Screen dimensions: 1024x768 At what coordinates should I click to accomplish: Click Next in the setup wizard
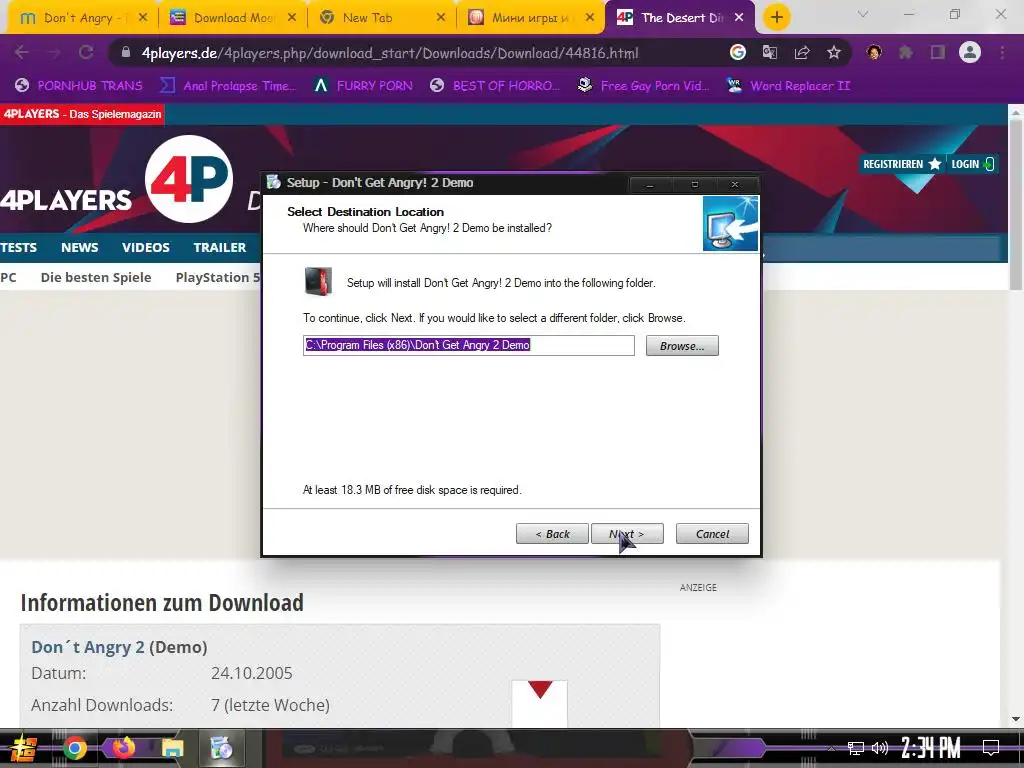tap(627, 534)
